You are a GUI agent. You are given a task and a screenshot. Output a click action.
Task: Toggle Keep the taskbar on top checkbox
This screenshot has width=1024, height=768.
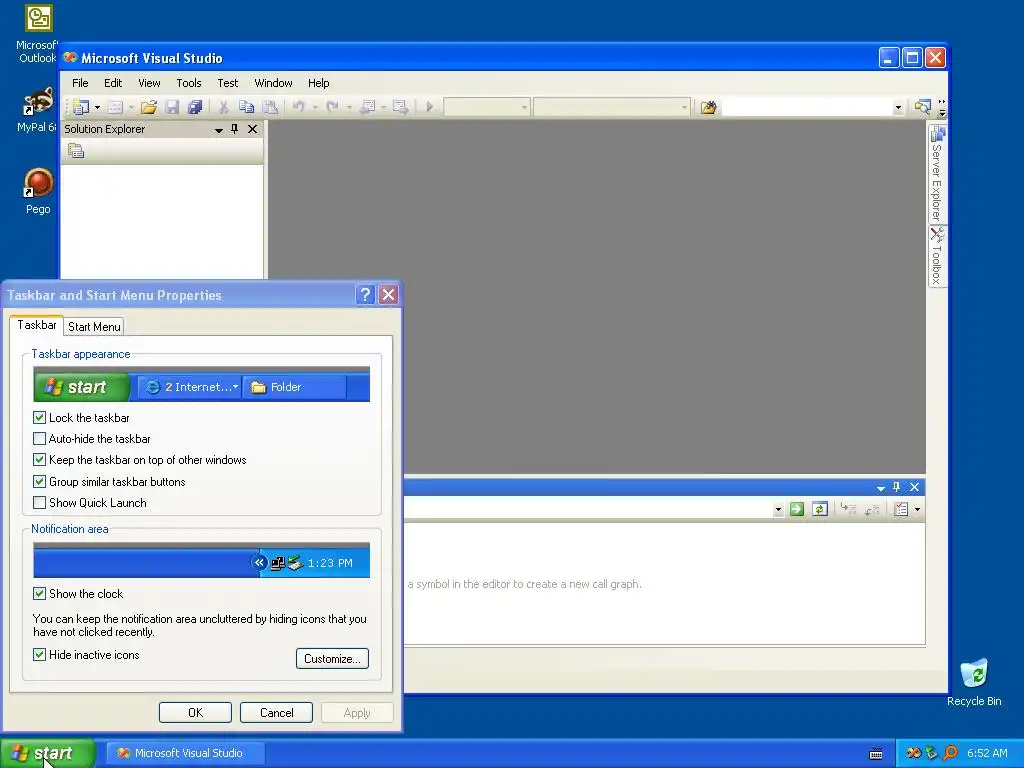point(40,460)
